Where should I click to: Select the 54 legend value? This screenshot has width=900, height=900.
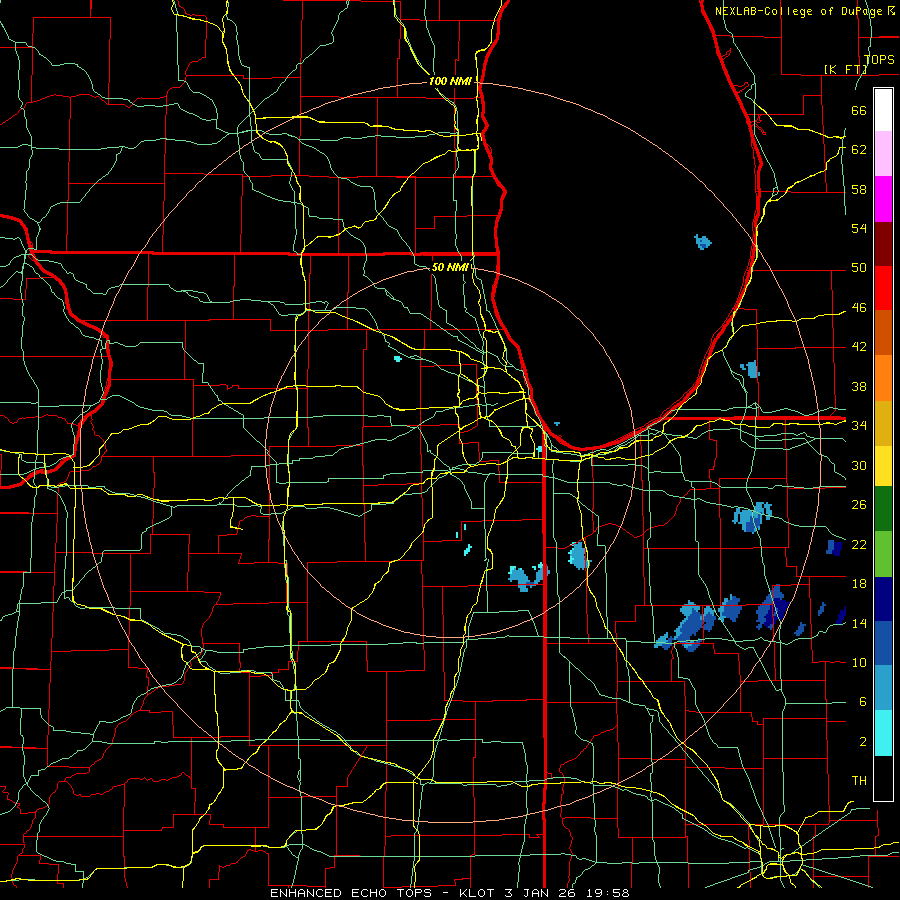859,228
